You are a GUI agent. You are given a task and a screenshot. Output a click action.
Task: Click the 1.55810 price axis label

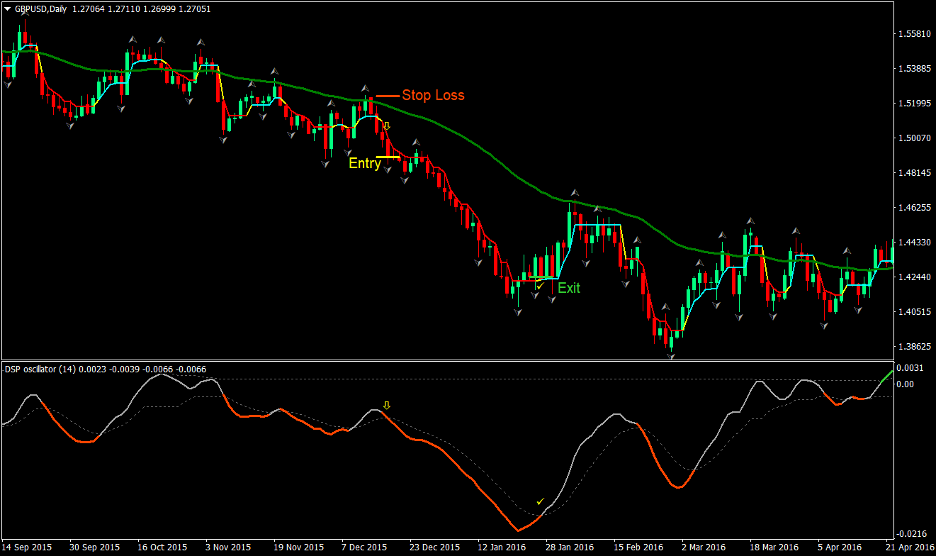click(x=915, y=34)
